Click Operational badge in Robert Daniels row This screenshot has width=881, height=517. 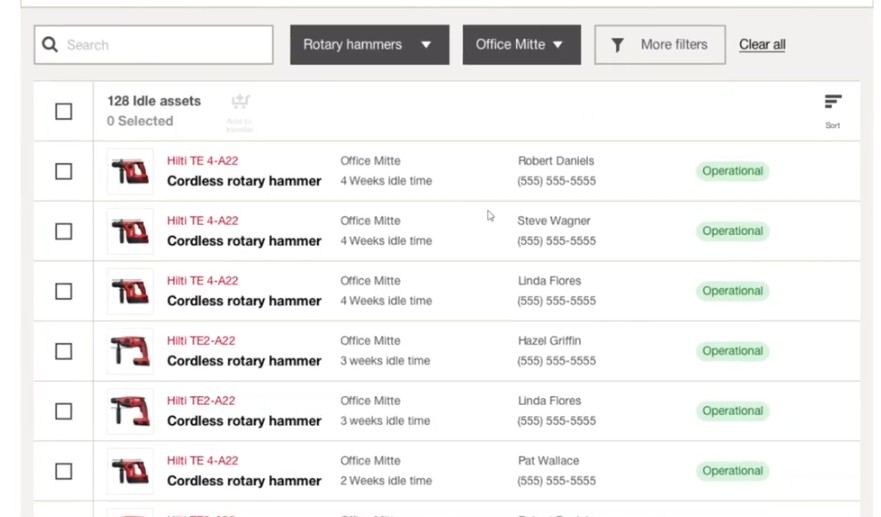732,171
